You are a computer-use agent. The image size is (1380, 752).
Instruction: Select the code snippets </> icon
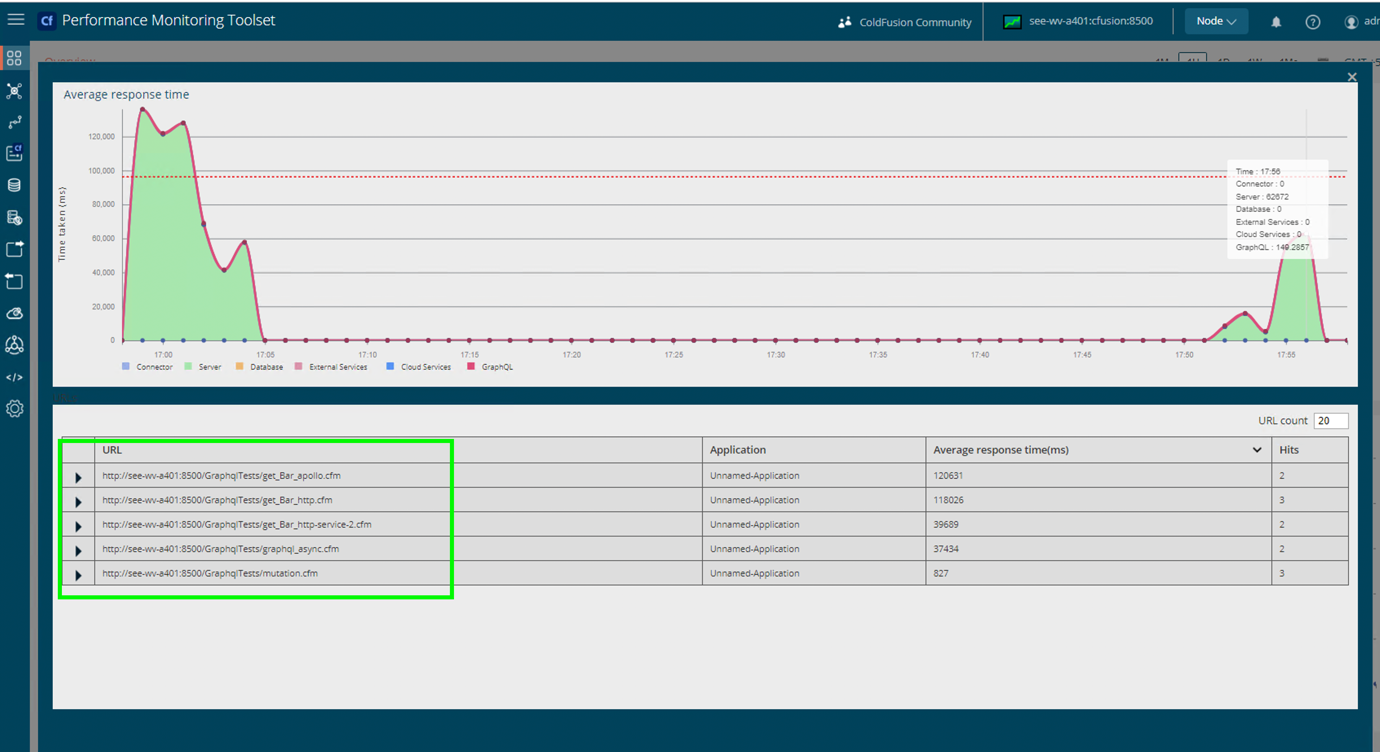tap(14, 377)
